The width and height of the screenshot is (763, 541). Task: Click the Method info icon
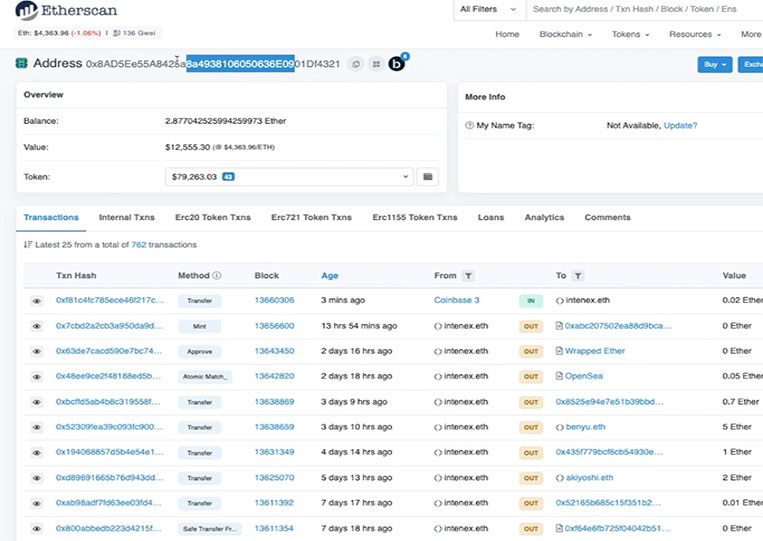217,275
